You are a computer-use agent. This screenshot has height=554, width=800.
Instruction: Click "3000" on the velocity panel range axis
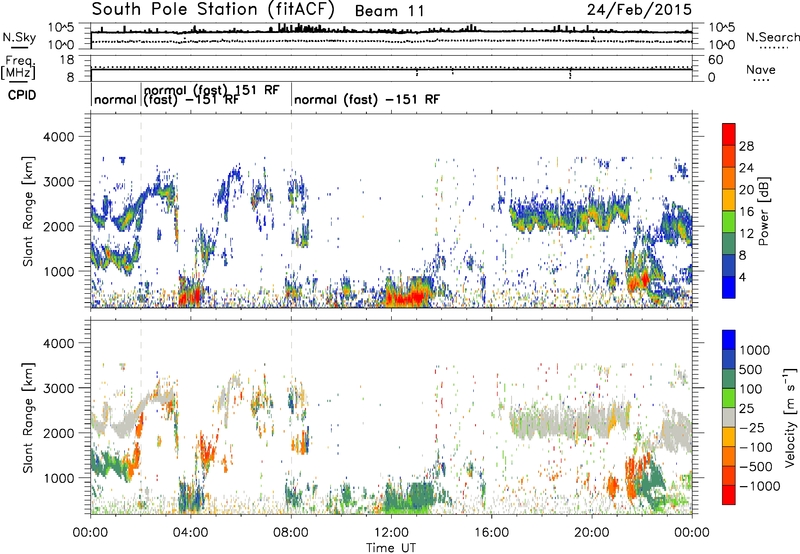click(x=58, y=388)
